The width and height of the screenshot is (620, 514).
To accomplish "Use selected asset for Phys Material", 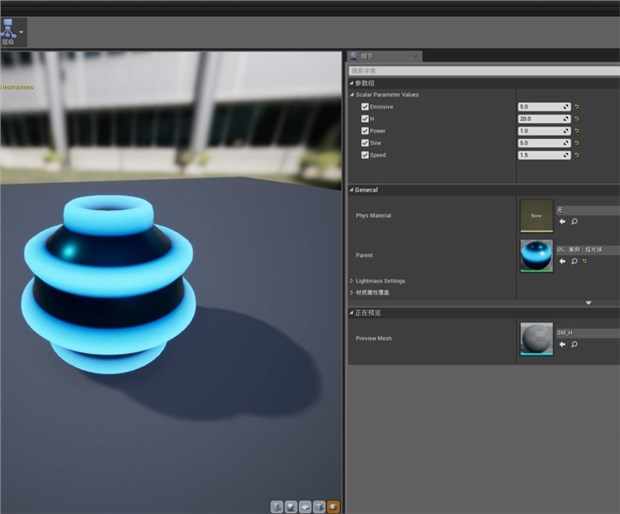I will tap(562, 221).
